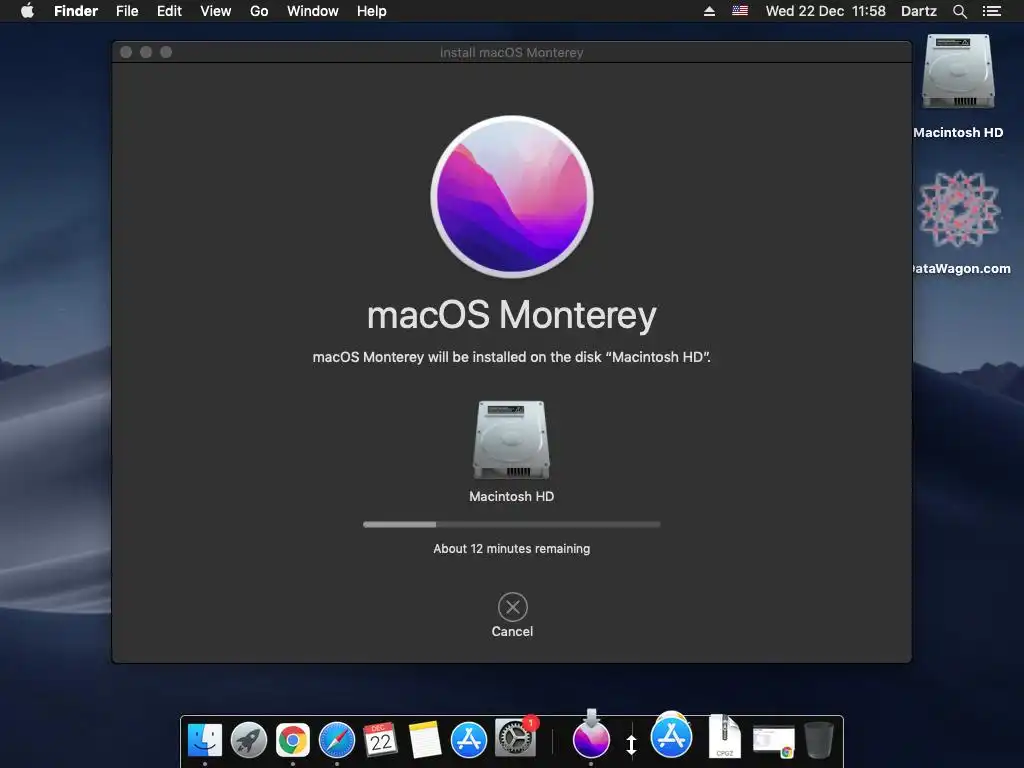Open Calendar showing 22 in the Dock
This screenshot has height=768, width=1024.
click(x=380, y=740)
